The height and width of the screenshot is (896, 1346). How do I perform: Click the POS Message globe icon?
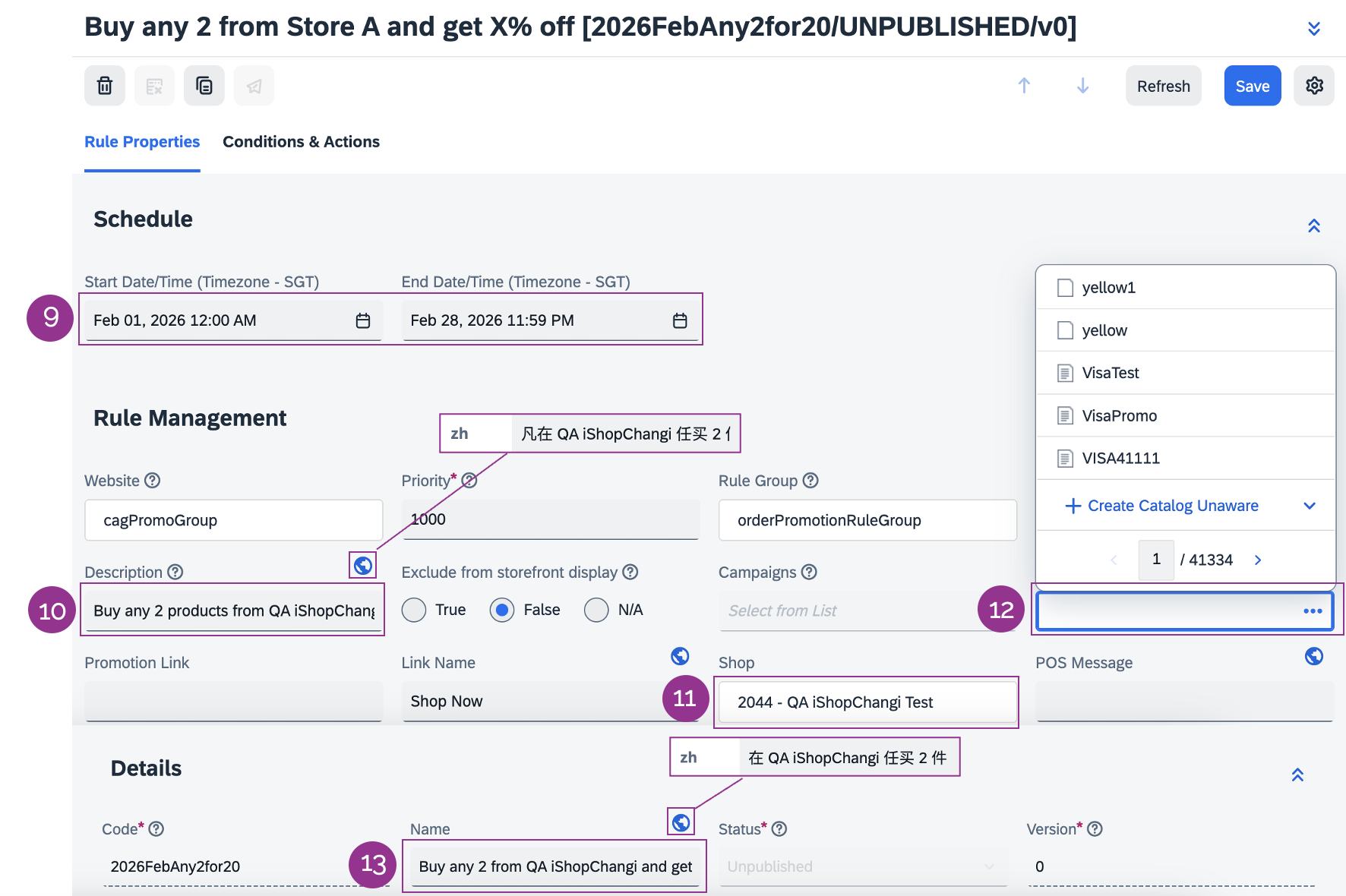click(x=1313, y=656)
